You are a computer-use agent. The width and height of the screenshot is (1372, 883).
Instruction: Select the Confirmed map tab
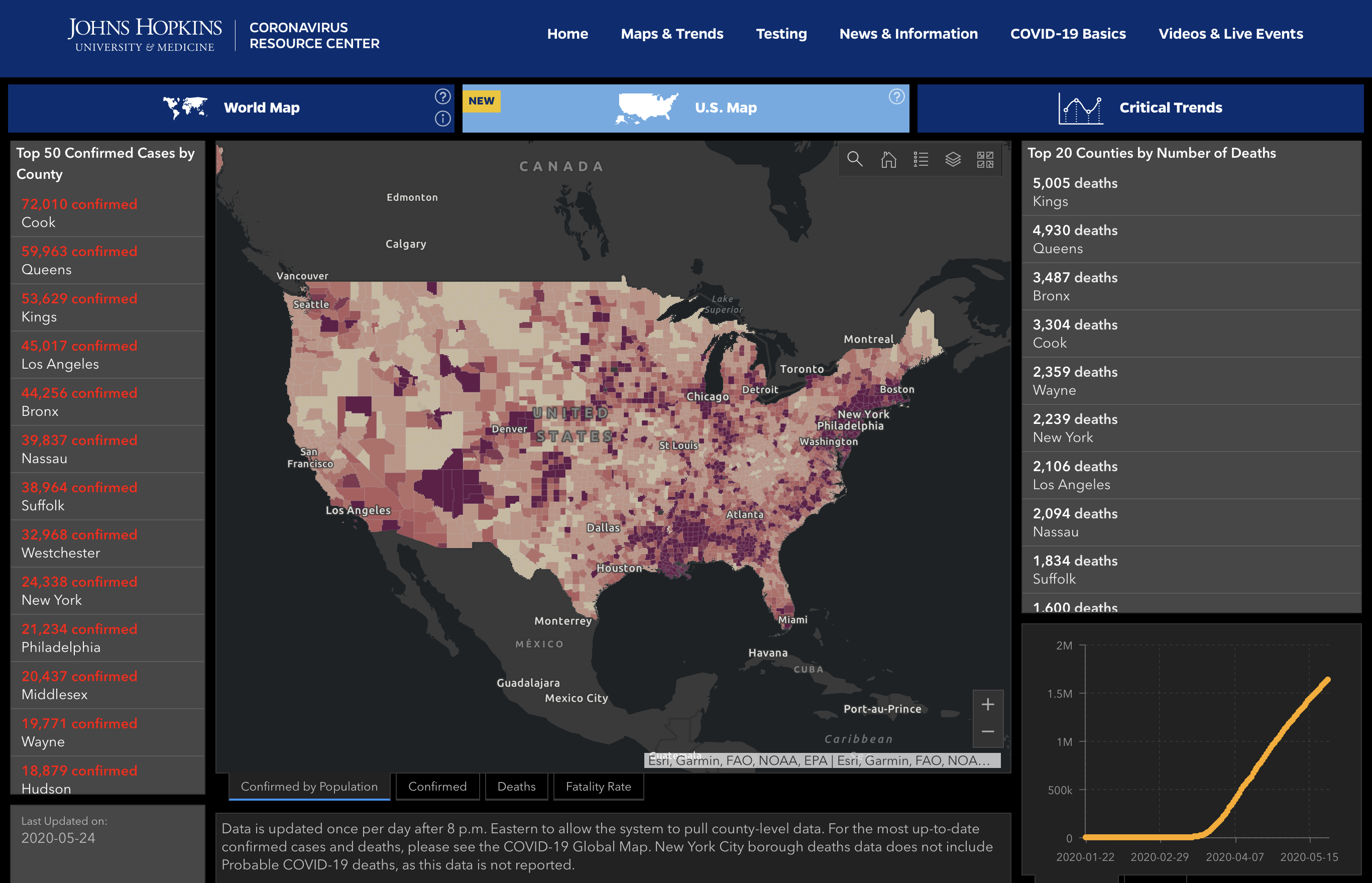pyautogui.click(x=437, y=786)
